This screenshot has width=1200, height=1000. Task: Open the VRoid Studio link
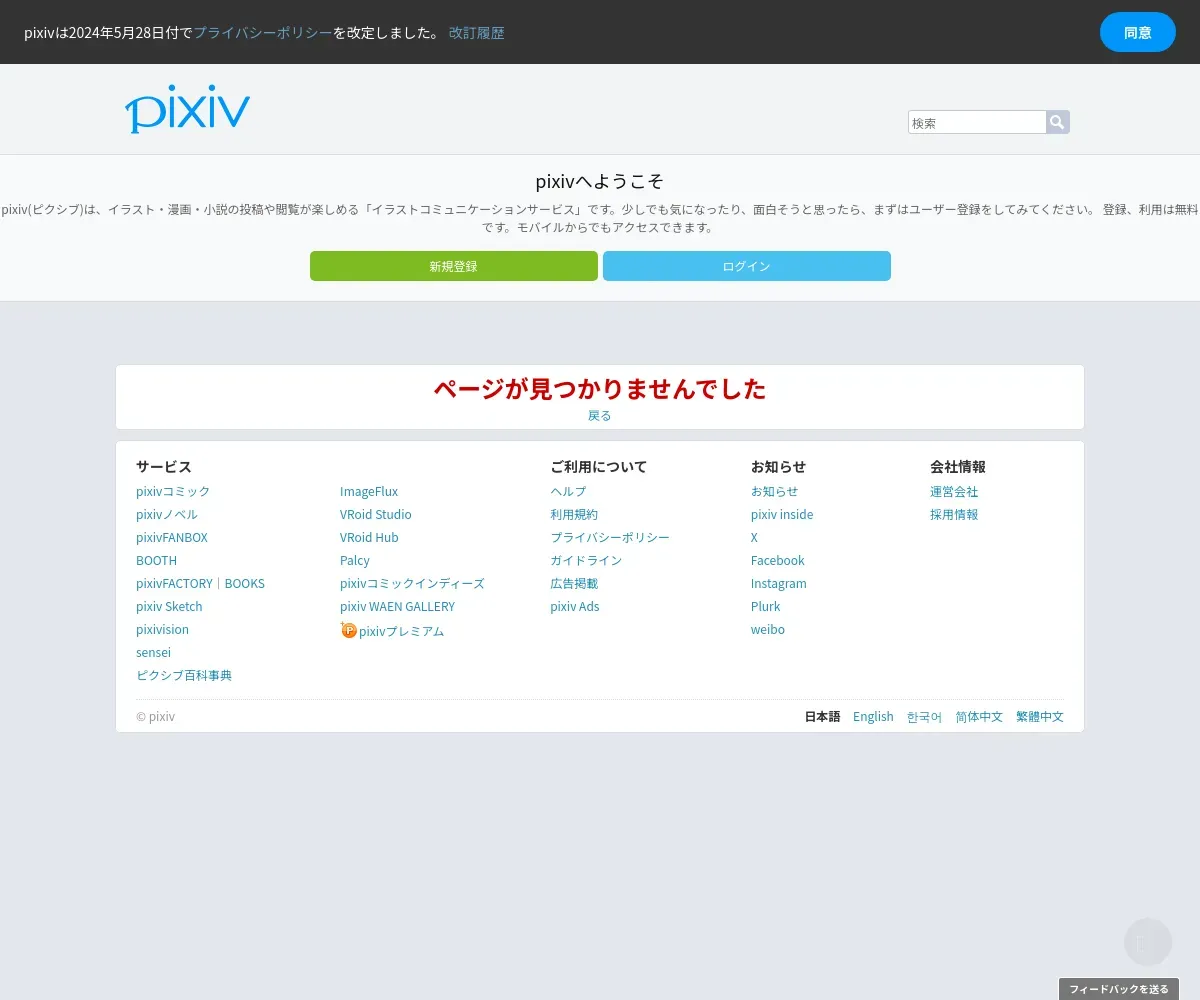click(376, 514)
